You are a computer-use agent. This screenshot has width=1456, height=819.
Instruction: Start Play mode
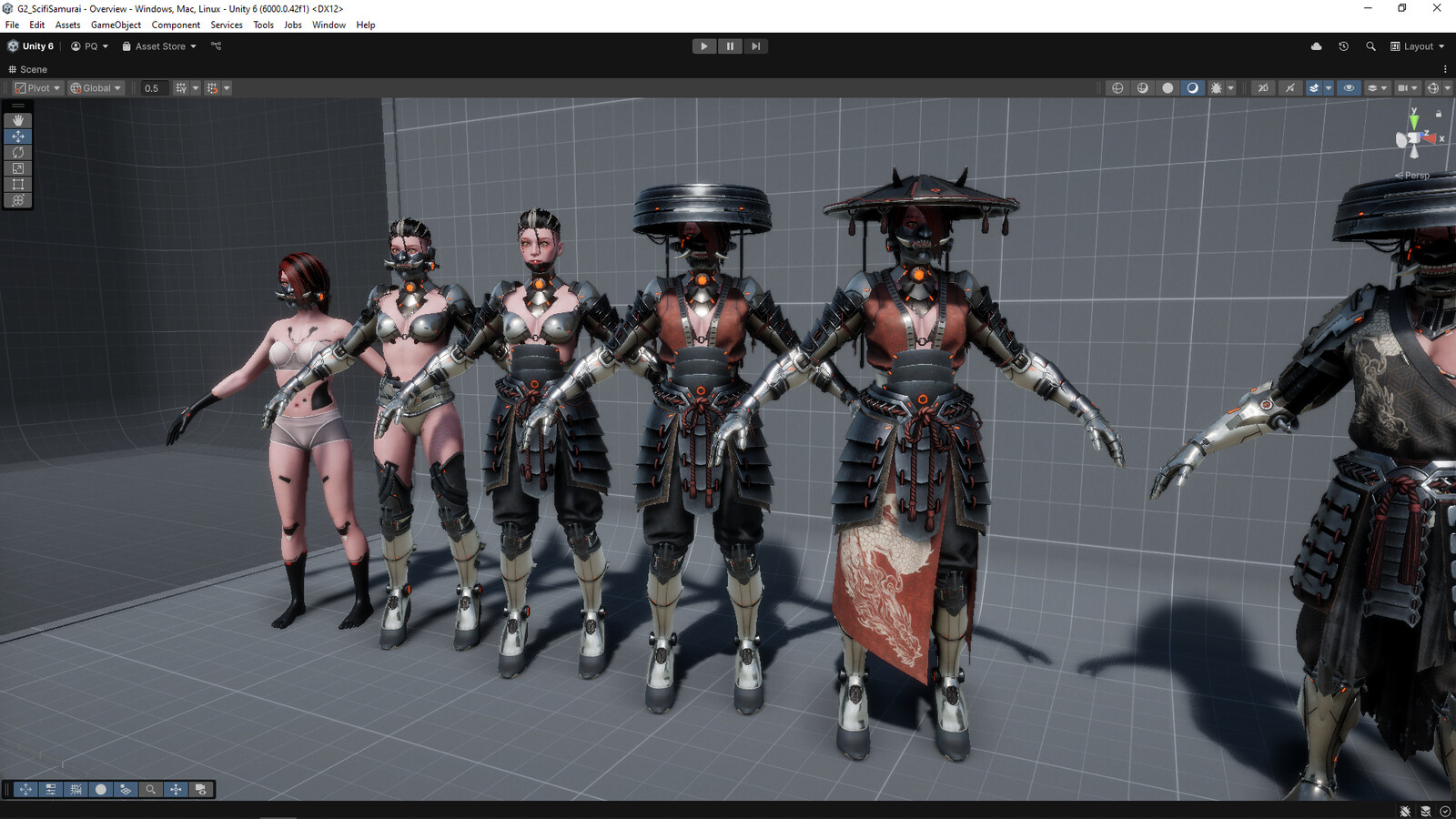[704, 46]
